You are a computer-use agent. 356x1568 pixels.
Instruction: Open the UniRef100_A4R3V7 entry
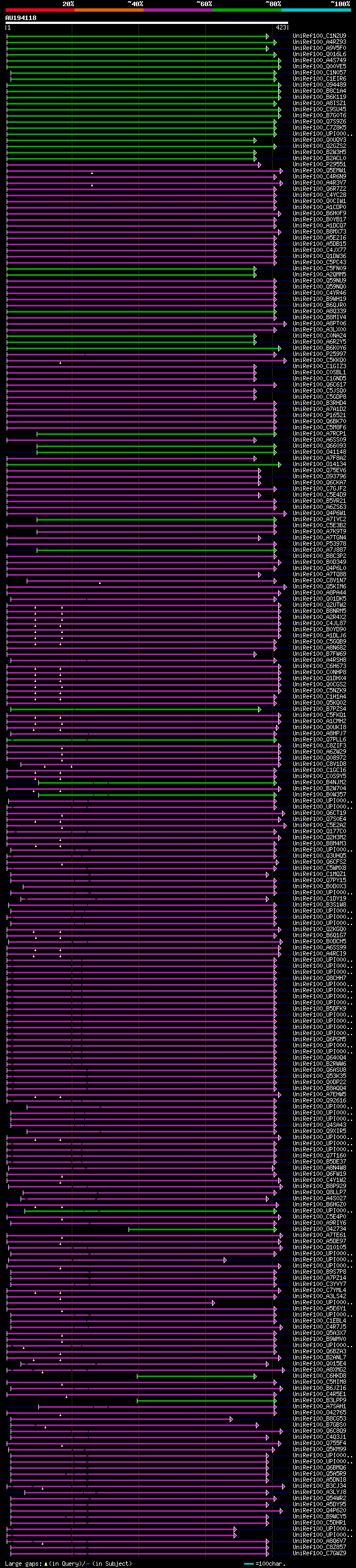point(319,183)
